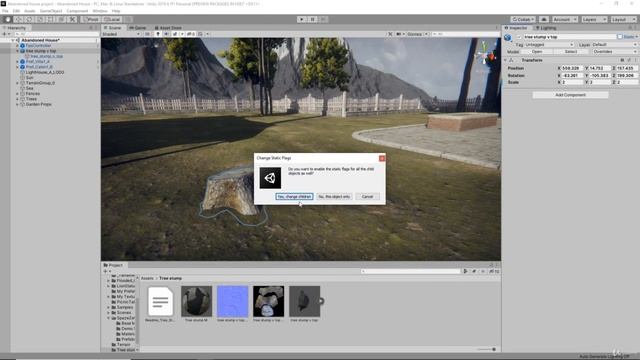
Task: Toggle scene effects icon
Action: tap(176, 34)
